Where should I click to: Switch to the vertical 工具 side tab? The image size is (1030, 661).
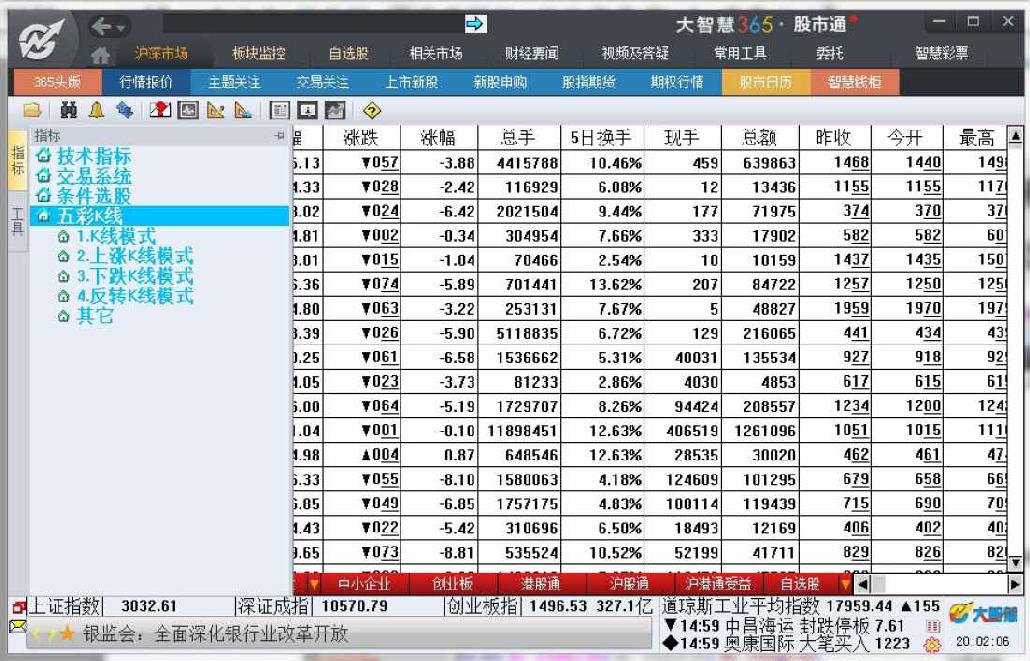[x=18, y=220]
